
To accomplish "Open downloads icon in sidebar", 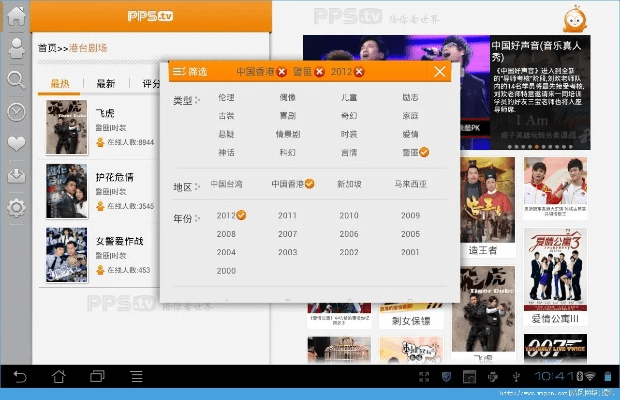I will point(16,175).
